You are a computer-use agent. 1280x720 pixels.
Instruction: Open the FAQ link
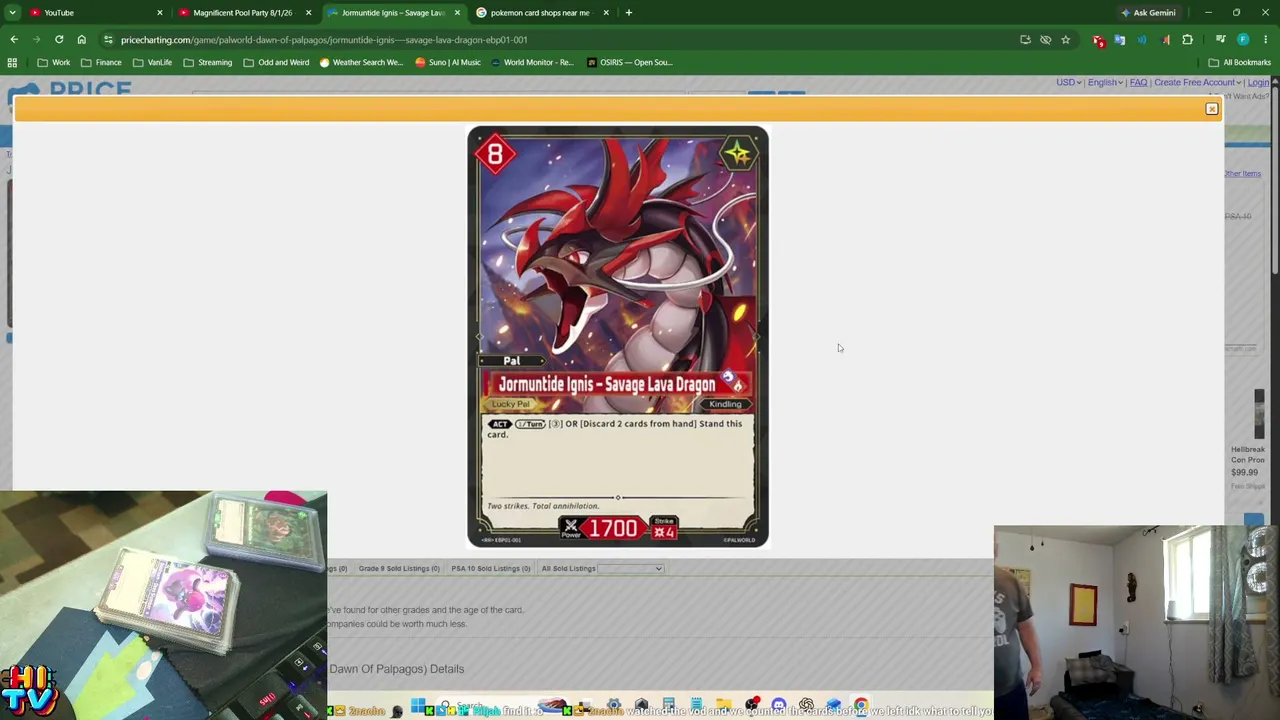pyautogui.click(x=1138, y=83)
